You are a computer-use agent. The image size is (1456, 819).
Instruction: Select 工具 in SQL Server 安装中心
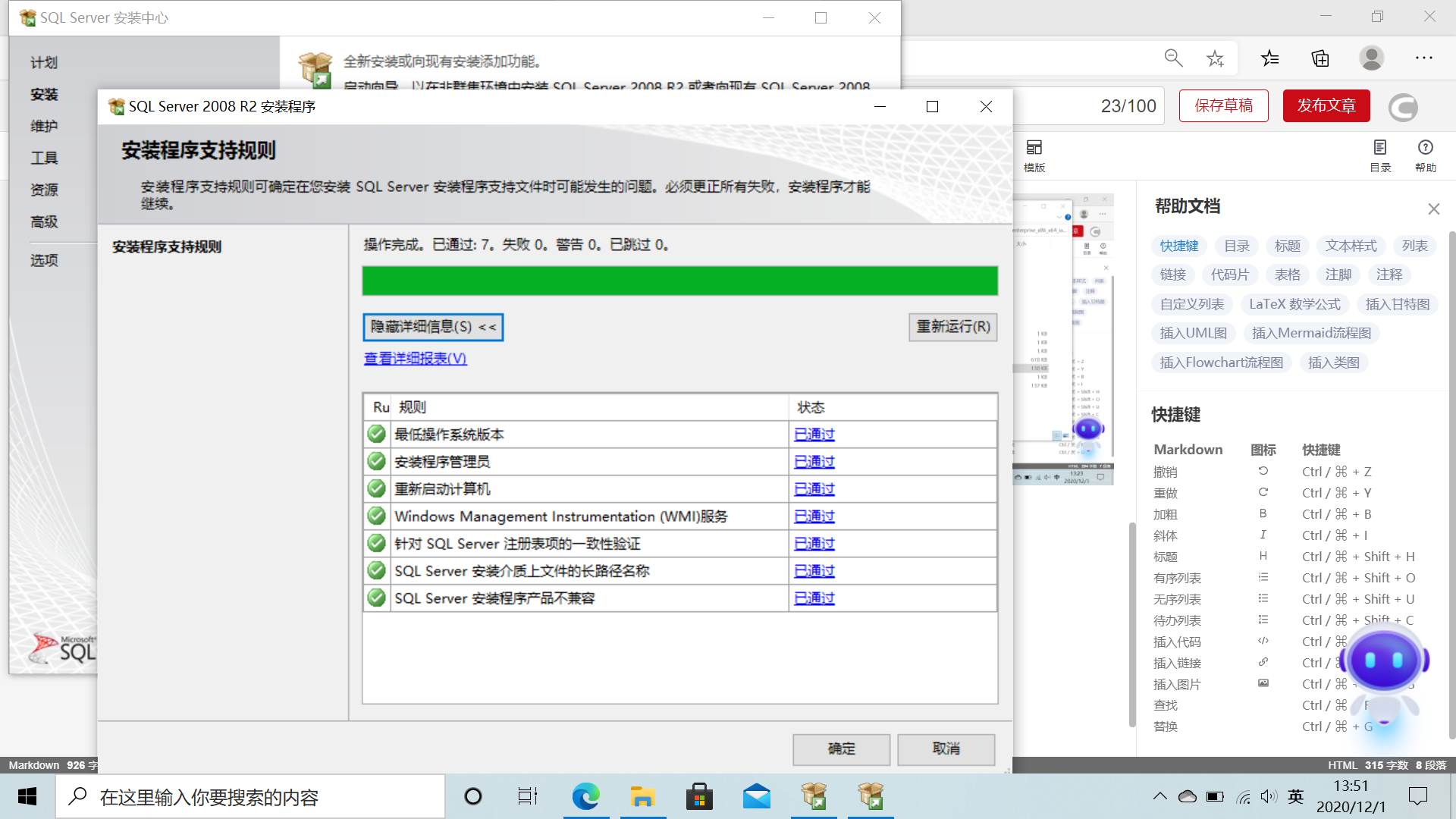coord(44,158)
